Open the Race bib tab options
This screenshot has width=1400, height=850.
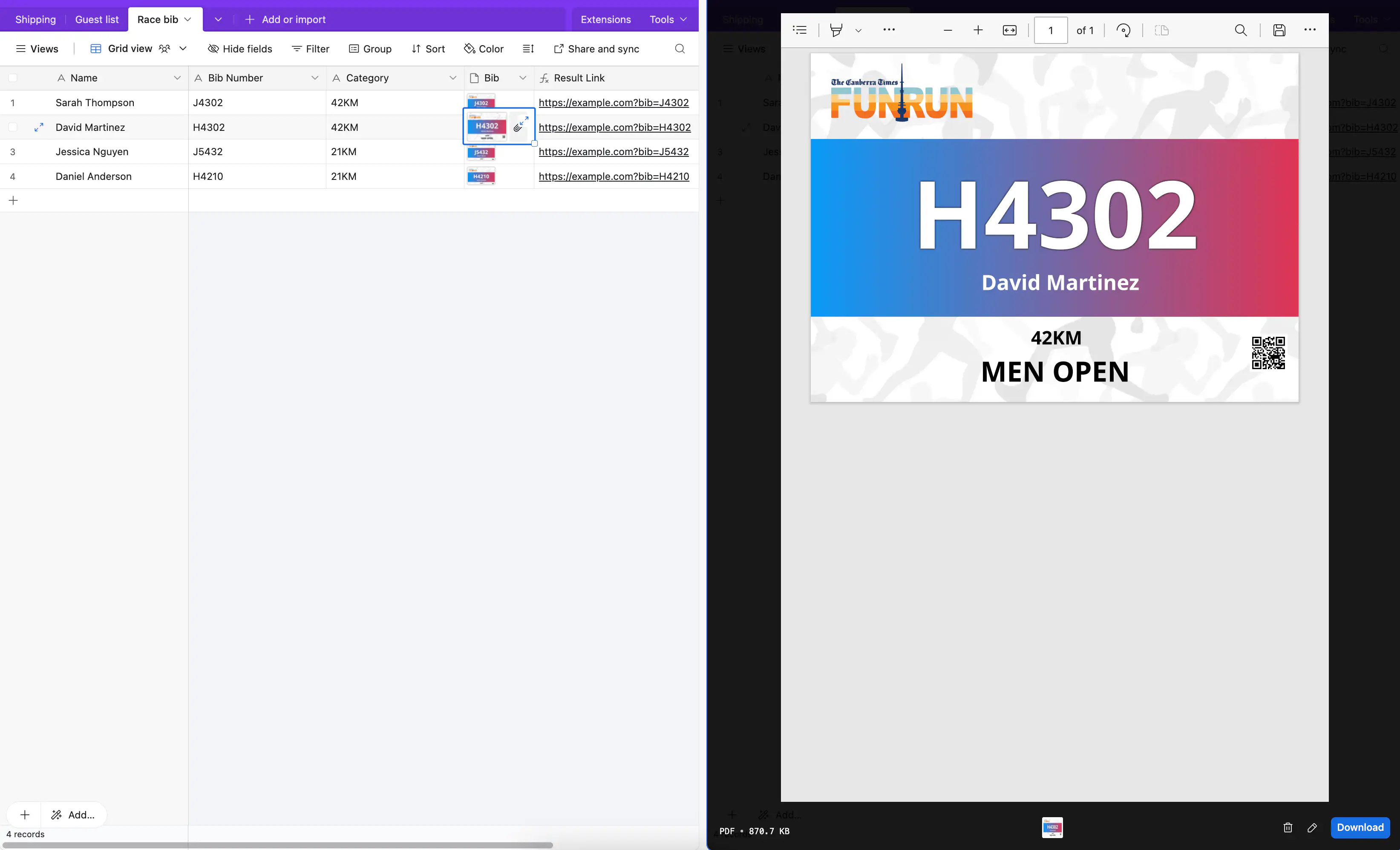[187, 19]
